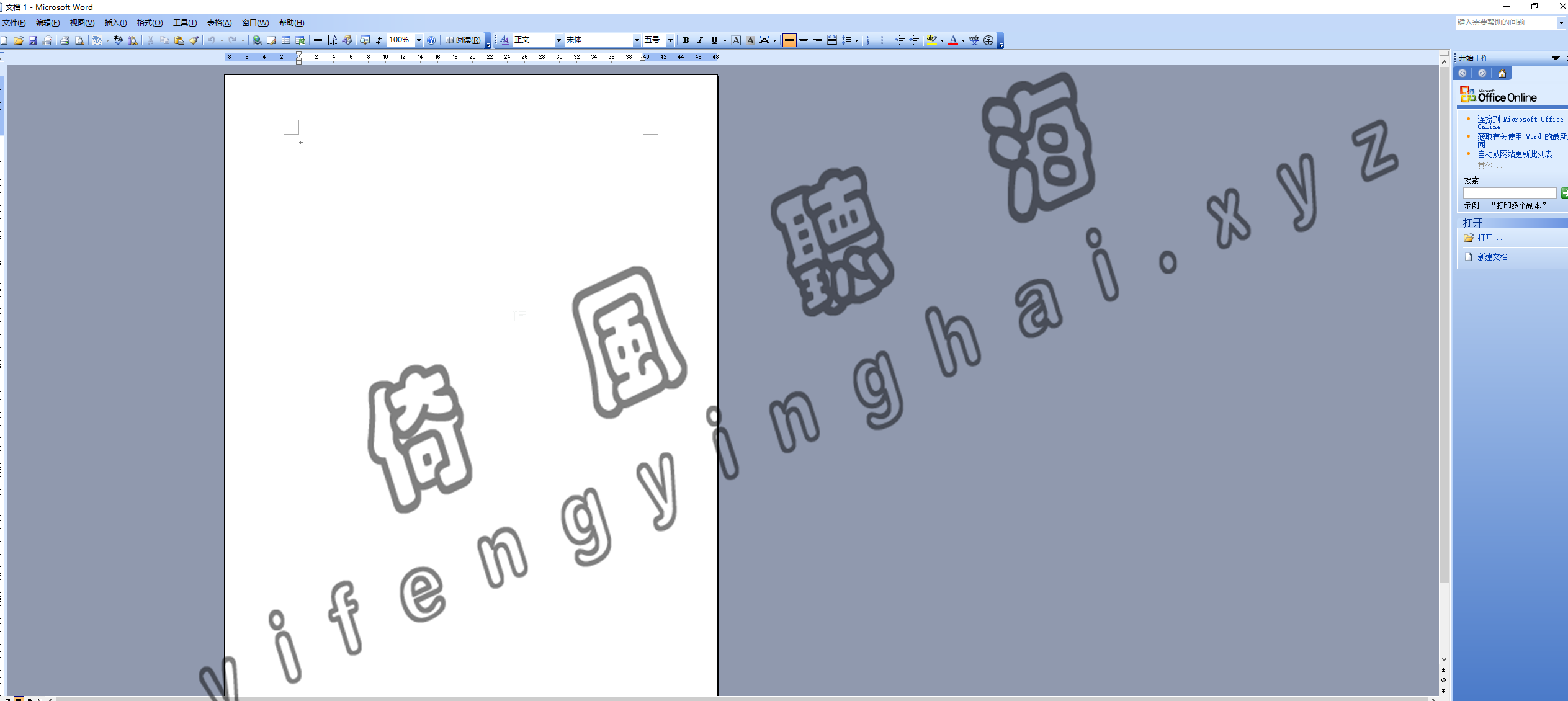Open the Tables and Borders toolbar
1568x701 pixels.
point(271,40)
